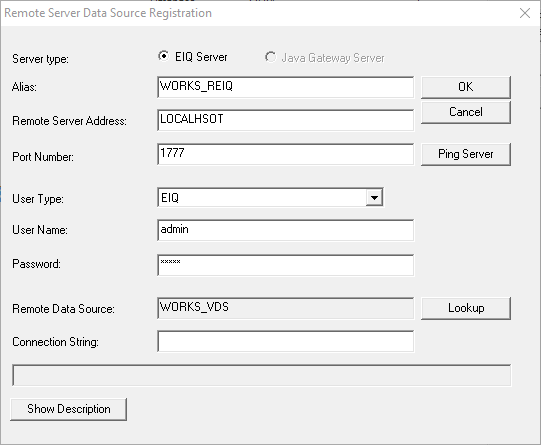Select the EIQ Server radio button

pyautogui.click(x=164, y=56)
